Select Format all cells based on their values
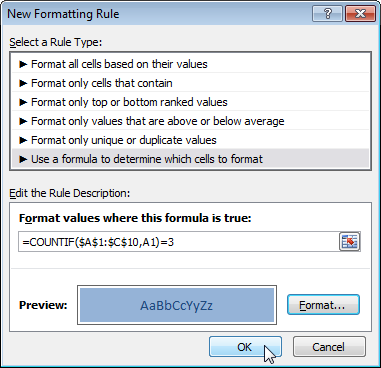 point(191,64)
